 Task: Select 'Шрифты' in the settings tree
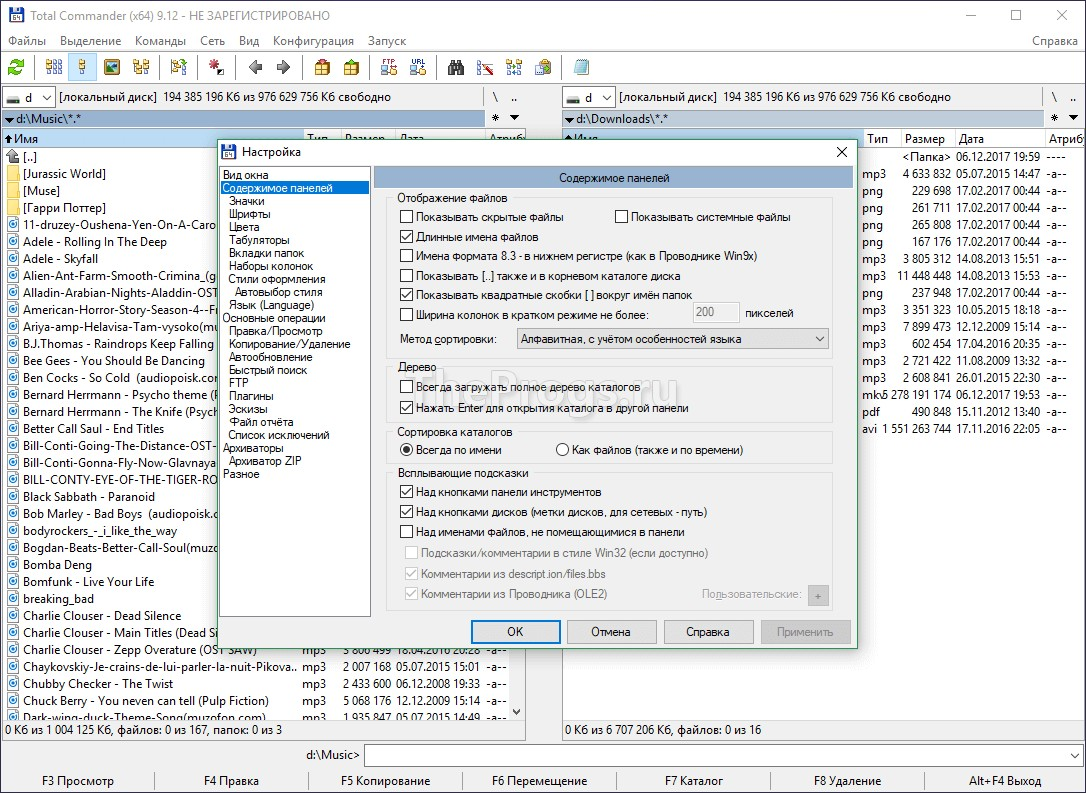pyautogui.click(x=249, y=214)
